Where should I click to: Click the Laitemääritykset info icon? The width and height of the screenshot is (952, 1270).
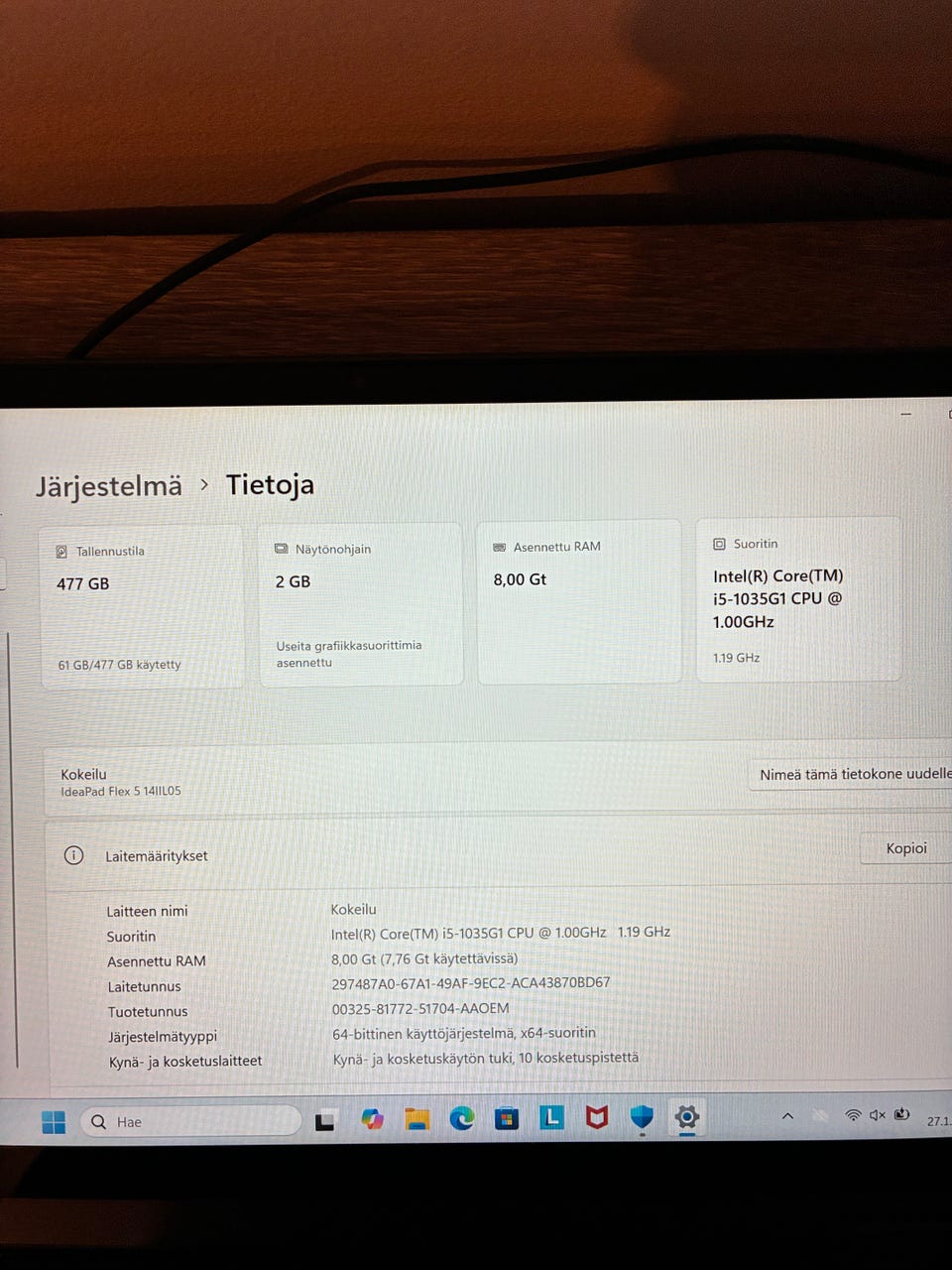pos(73,855)
